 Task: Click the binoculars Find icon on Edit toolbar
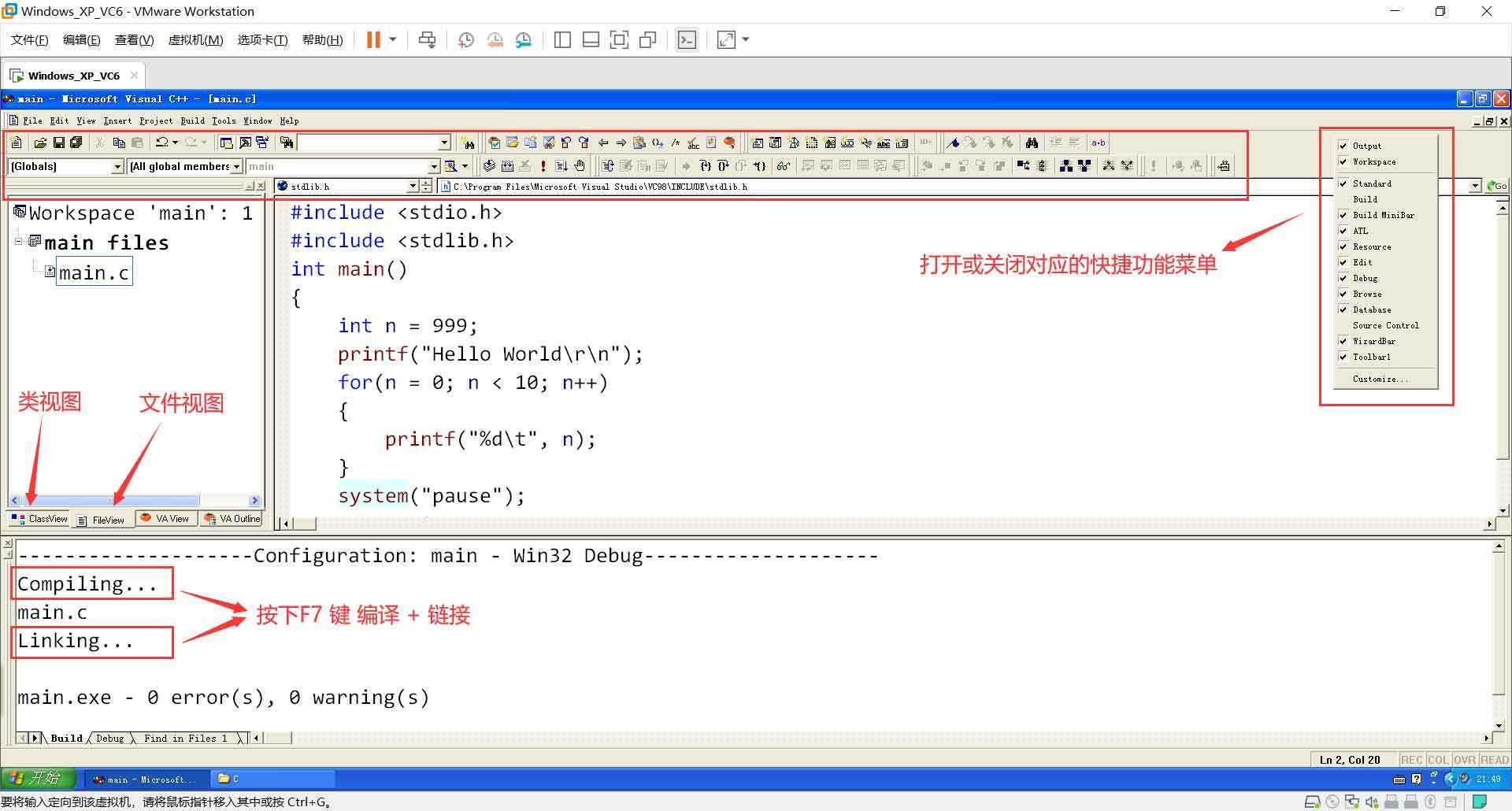pos(1032,143)
